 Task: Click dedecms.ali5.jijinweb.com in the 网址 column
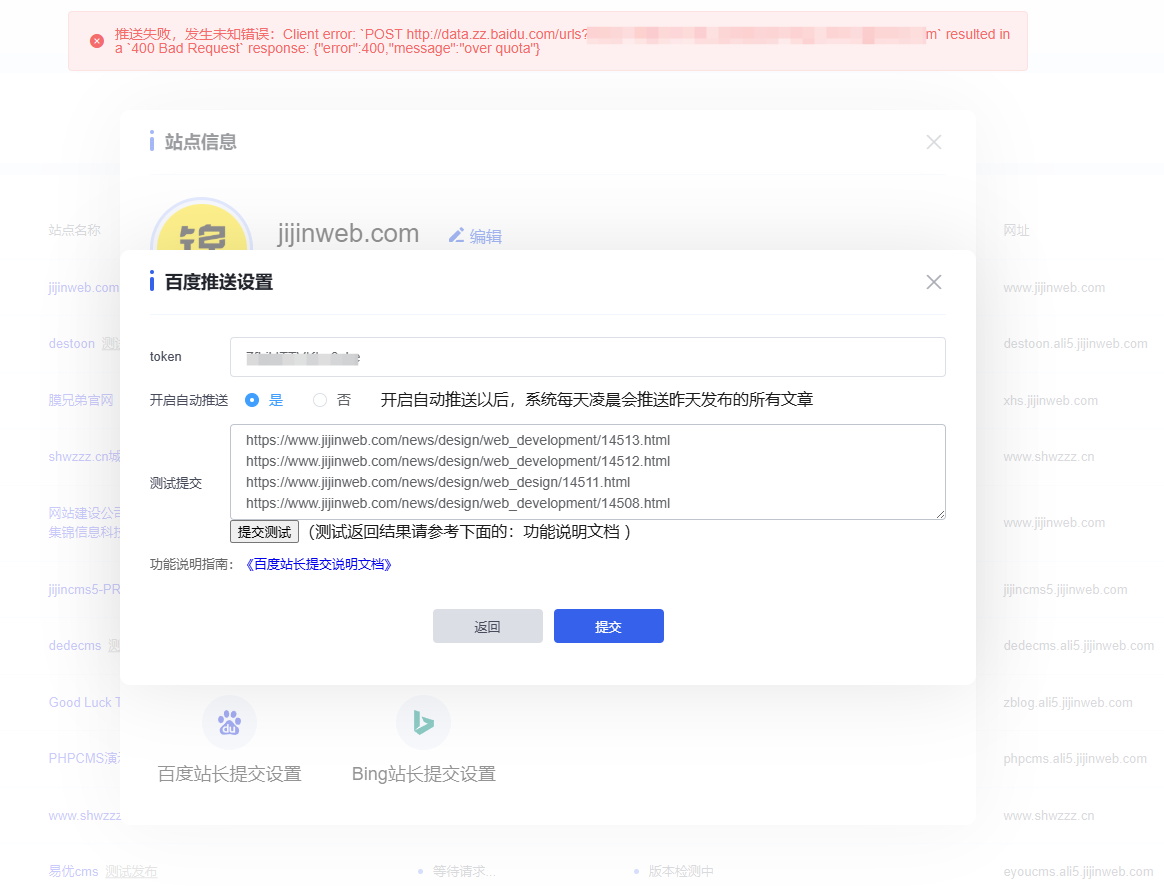(x=1079, y=646)
